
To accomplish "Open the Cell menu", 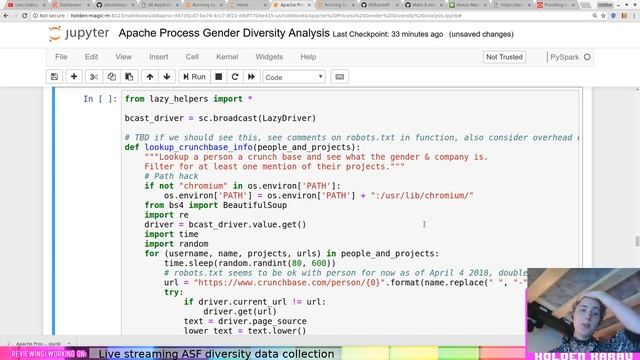I will 192,57.
